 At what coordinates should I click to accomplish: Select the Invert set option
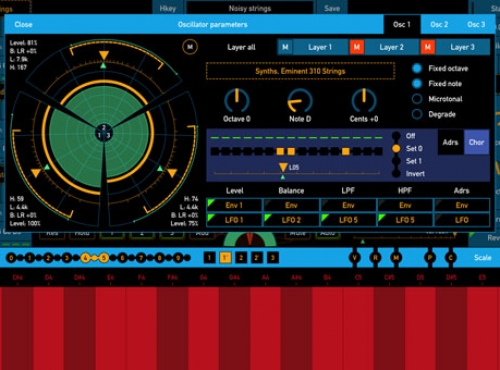click(396, 173)
